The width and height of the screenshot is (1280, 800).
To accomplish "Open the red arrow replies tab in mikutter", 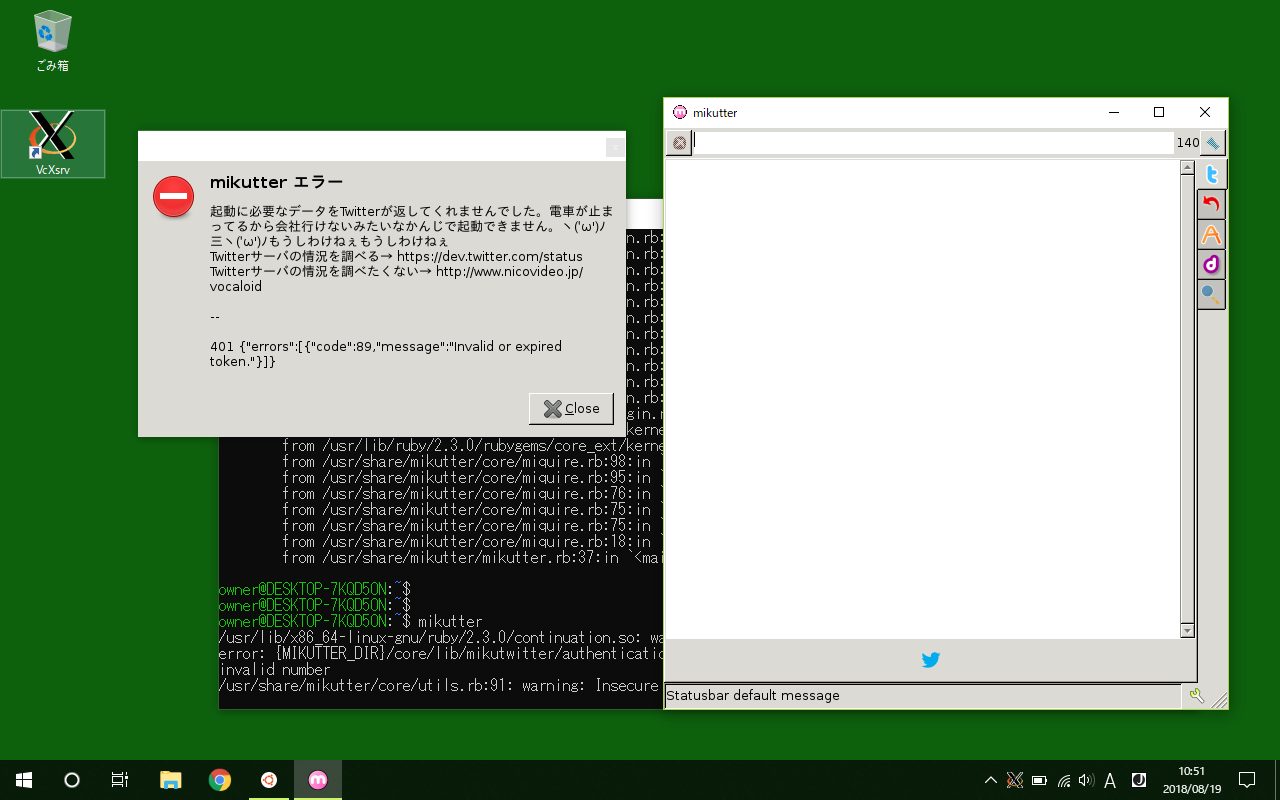I will coord(1211,205).
